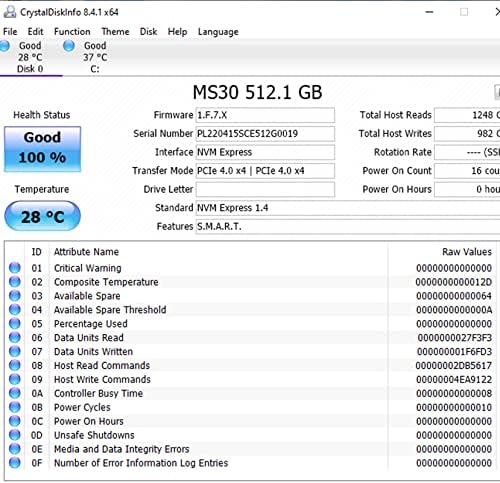Click status dot for Media and Data Integrity Errors
Image resolution: width=500 pixels, height=483 pixels.
[x=15, y=449]
